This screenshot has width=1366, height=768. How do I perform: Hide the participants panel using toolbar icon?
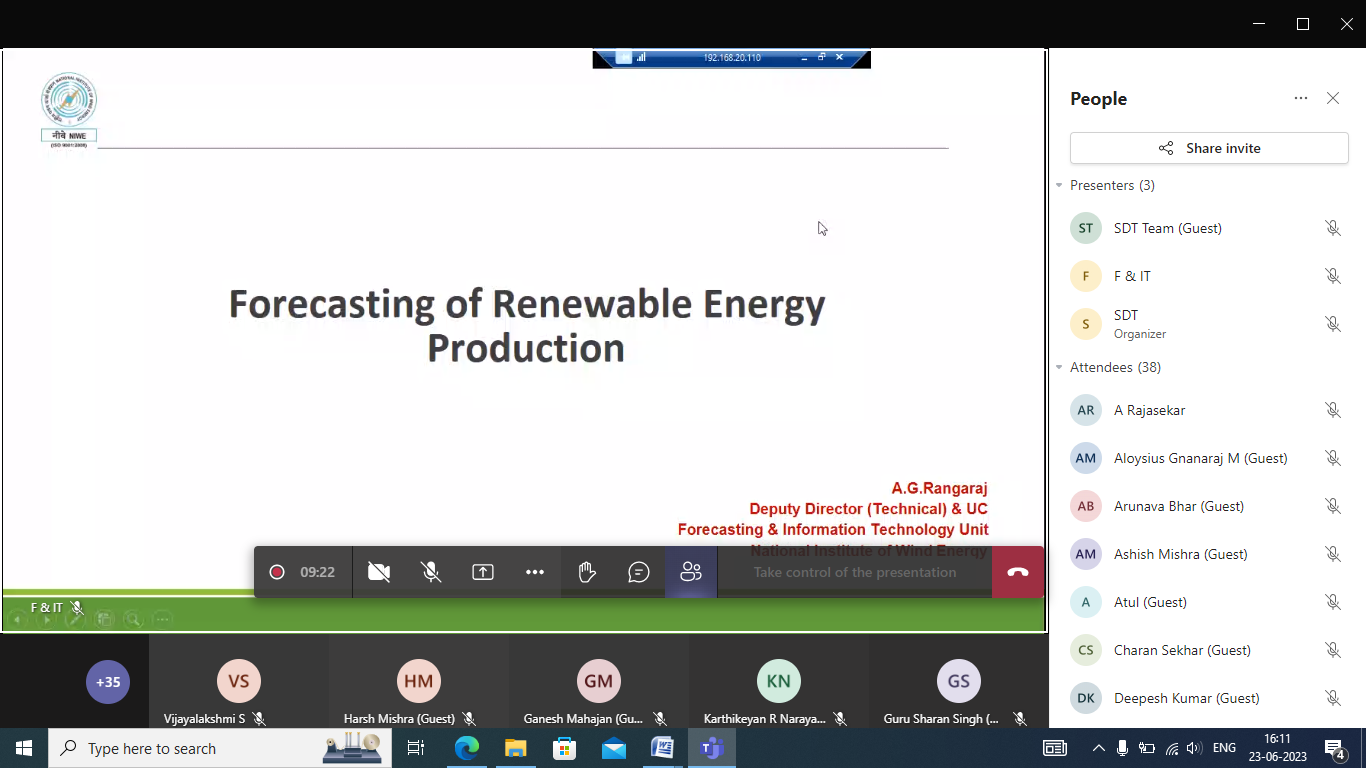point(691,572)
